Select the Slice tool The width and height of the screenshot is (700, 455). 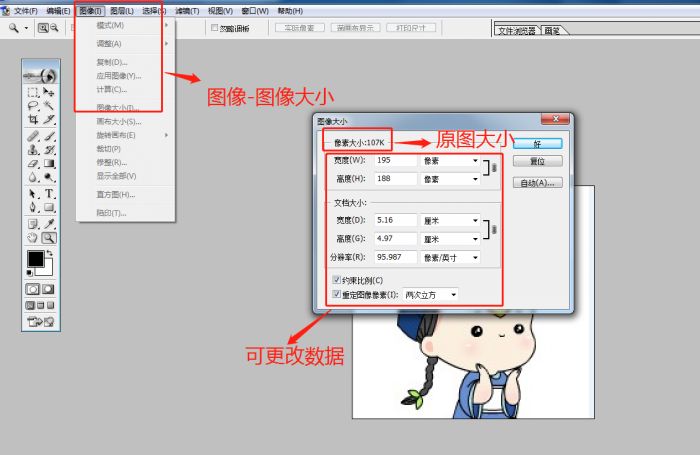[49, 119]
